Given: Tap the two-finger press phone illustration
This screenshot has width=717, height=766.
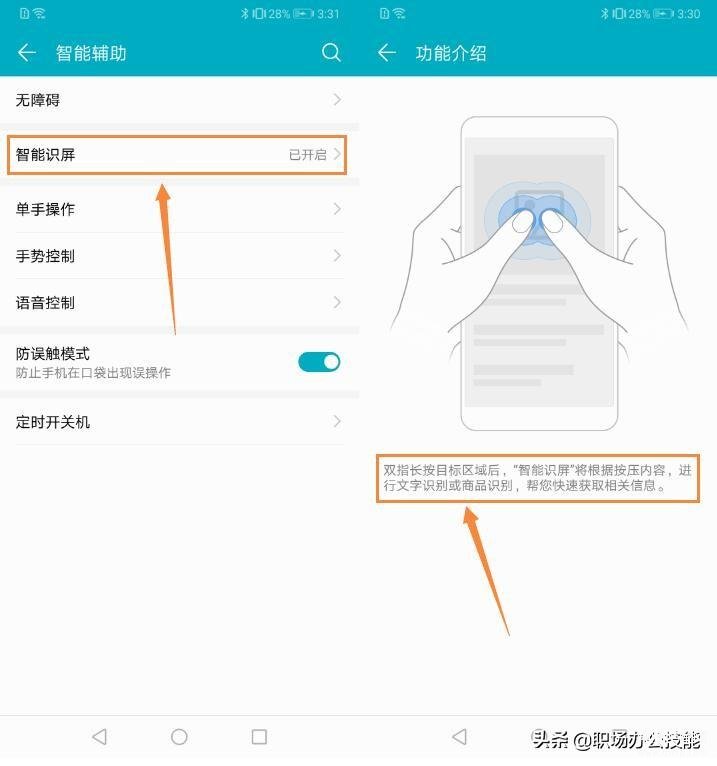Looking at the screenshot, I should point(539,274).
